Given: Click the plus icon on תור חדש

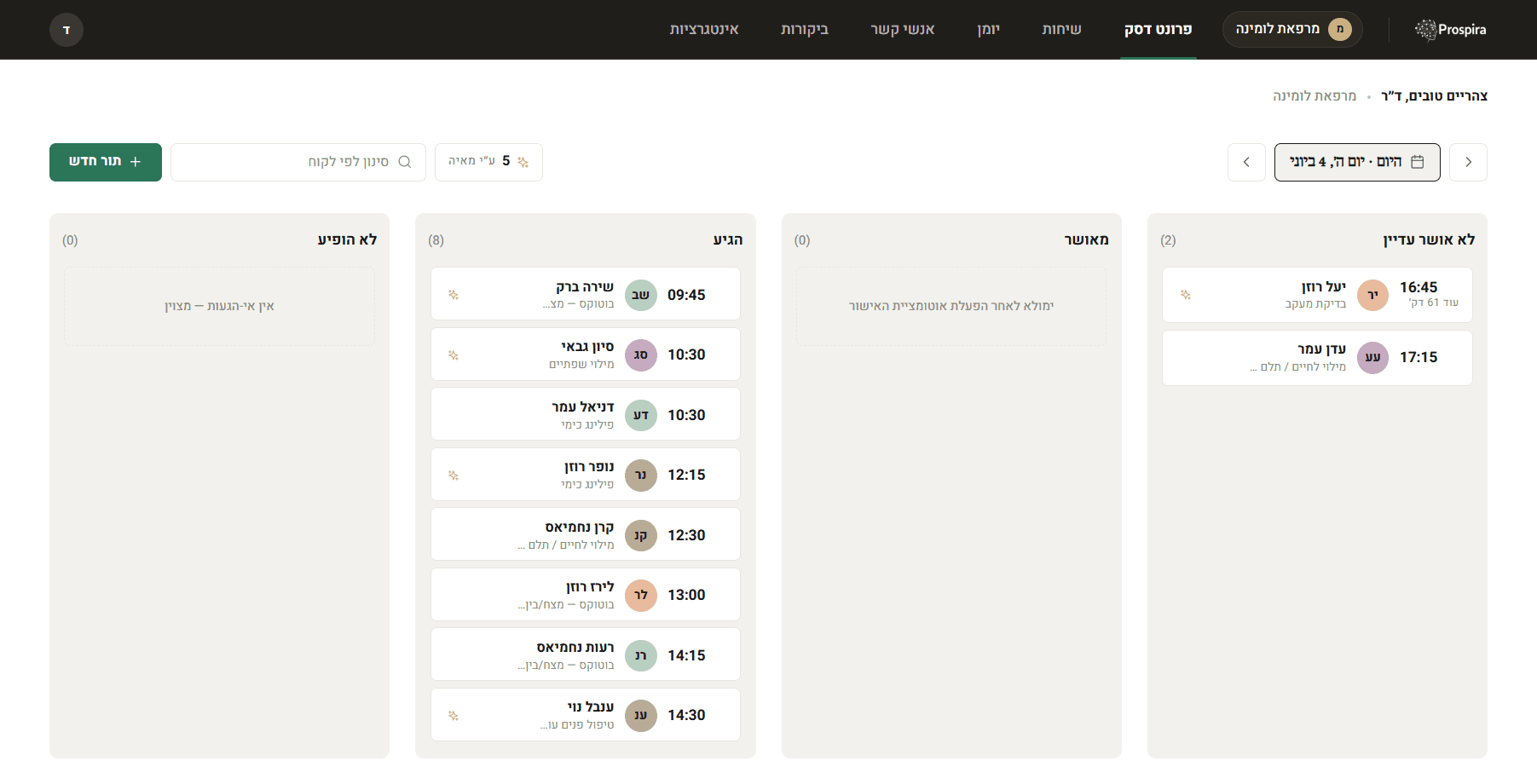Looking at the screenshot, I should [x=135, y=162].
